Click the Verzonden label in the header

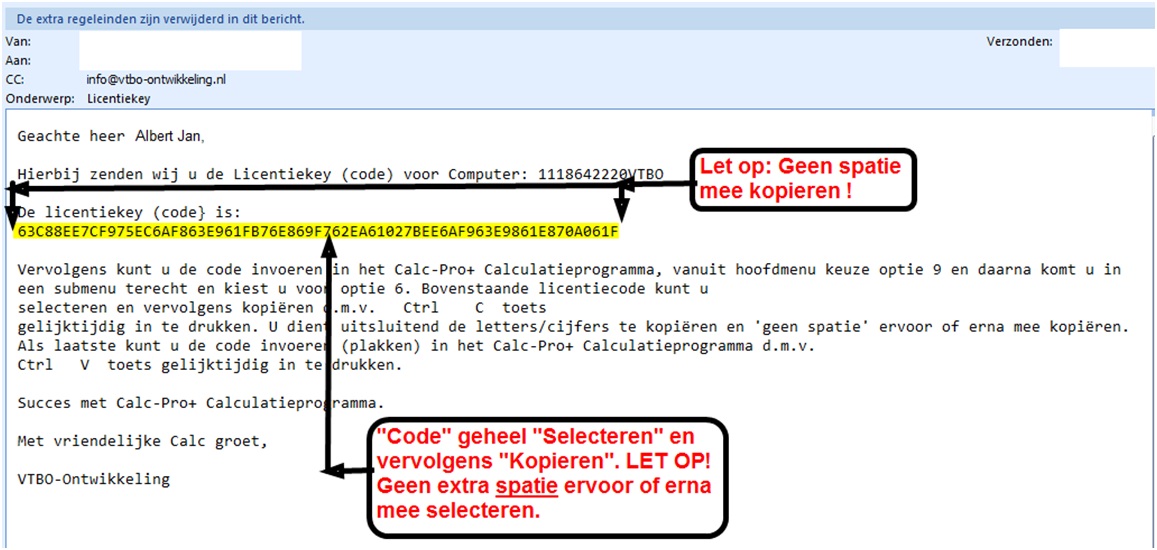(x=1019, y=41)
